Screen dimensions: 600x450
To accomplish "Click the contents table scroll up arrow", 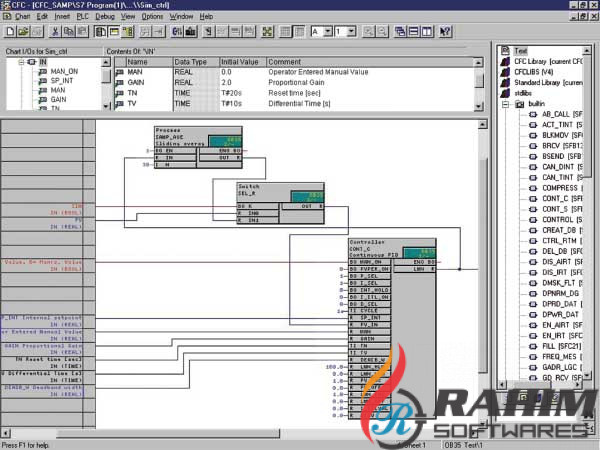I will (478, 62).
